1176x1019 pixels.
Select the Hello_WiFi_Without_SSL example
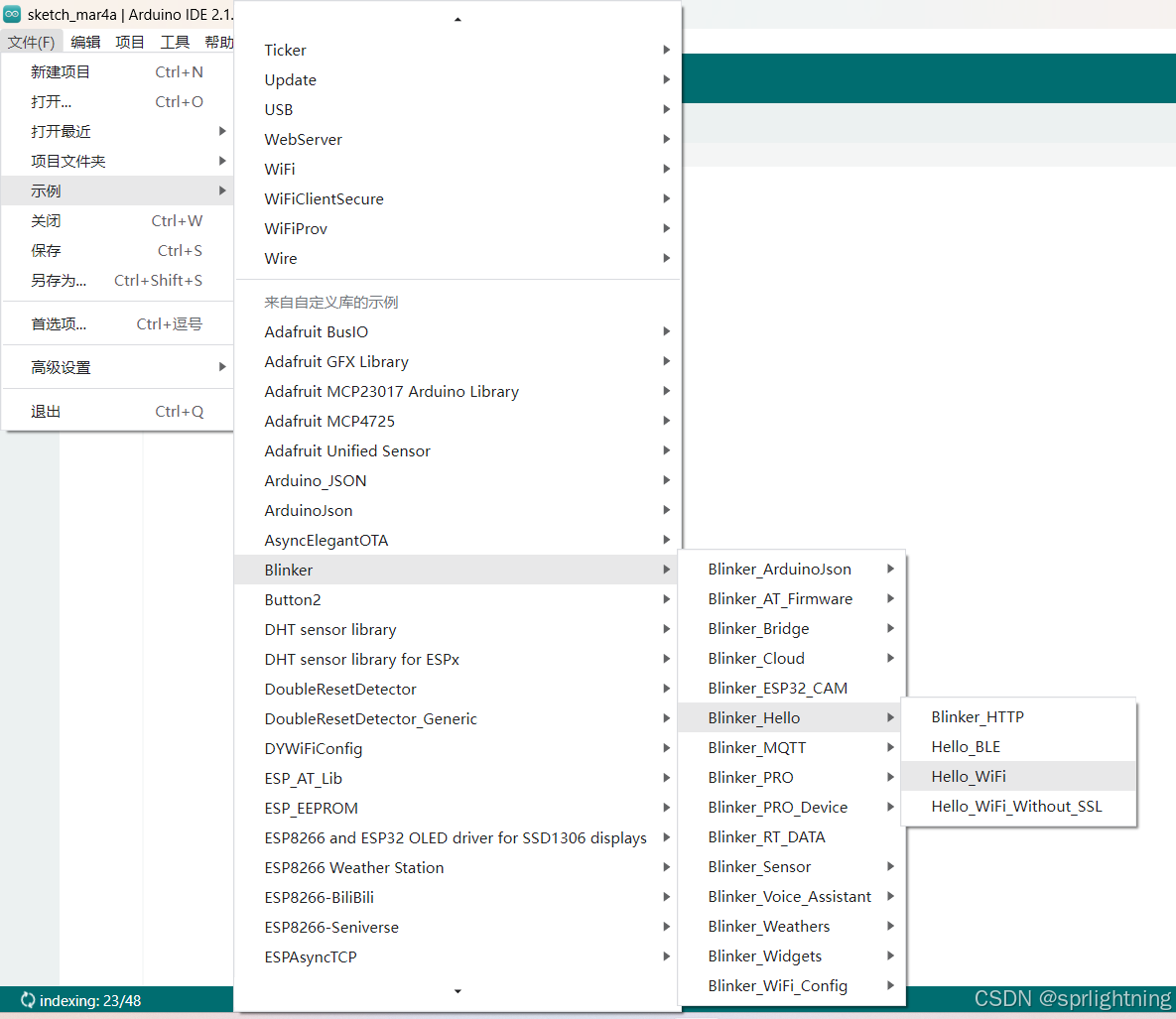(1018, 806)
